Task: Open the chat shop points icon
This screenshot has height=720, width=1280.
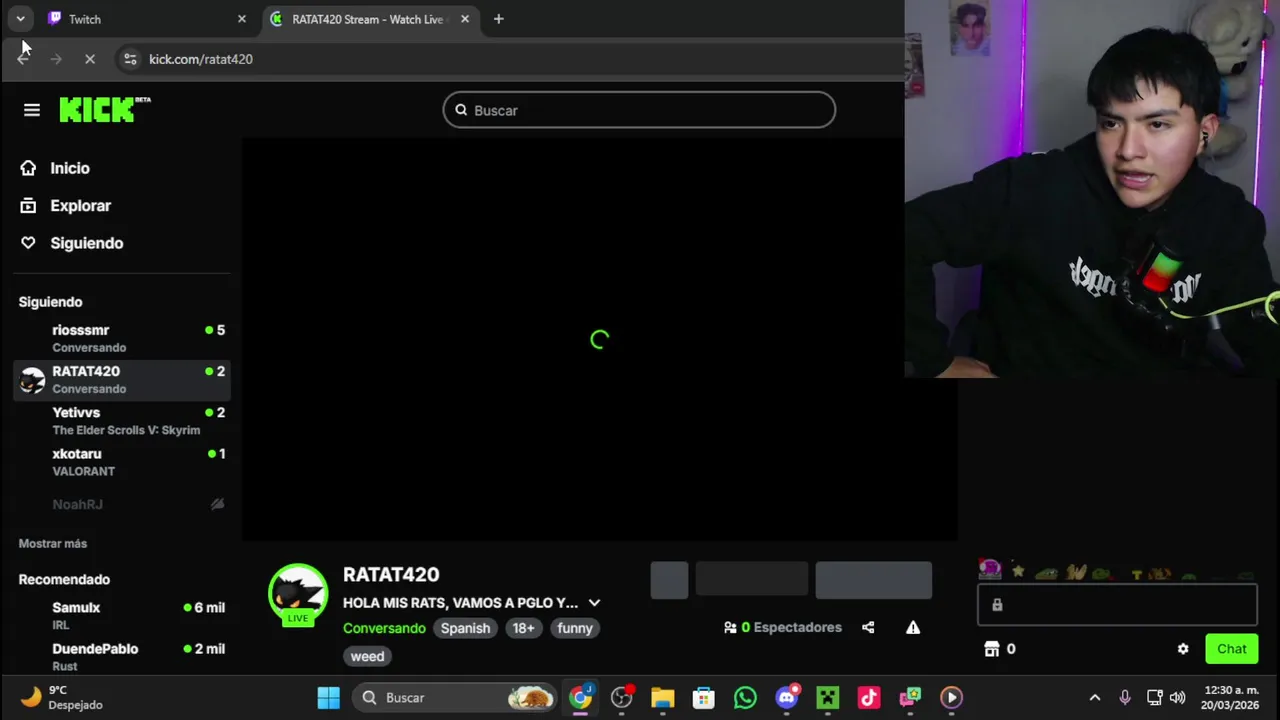Action: point(992,649)
